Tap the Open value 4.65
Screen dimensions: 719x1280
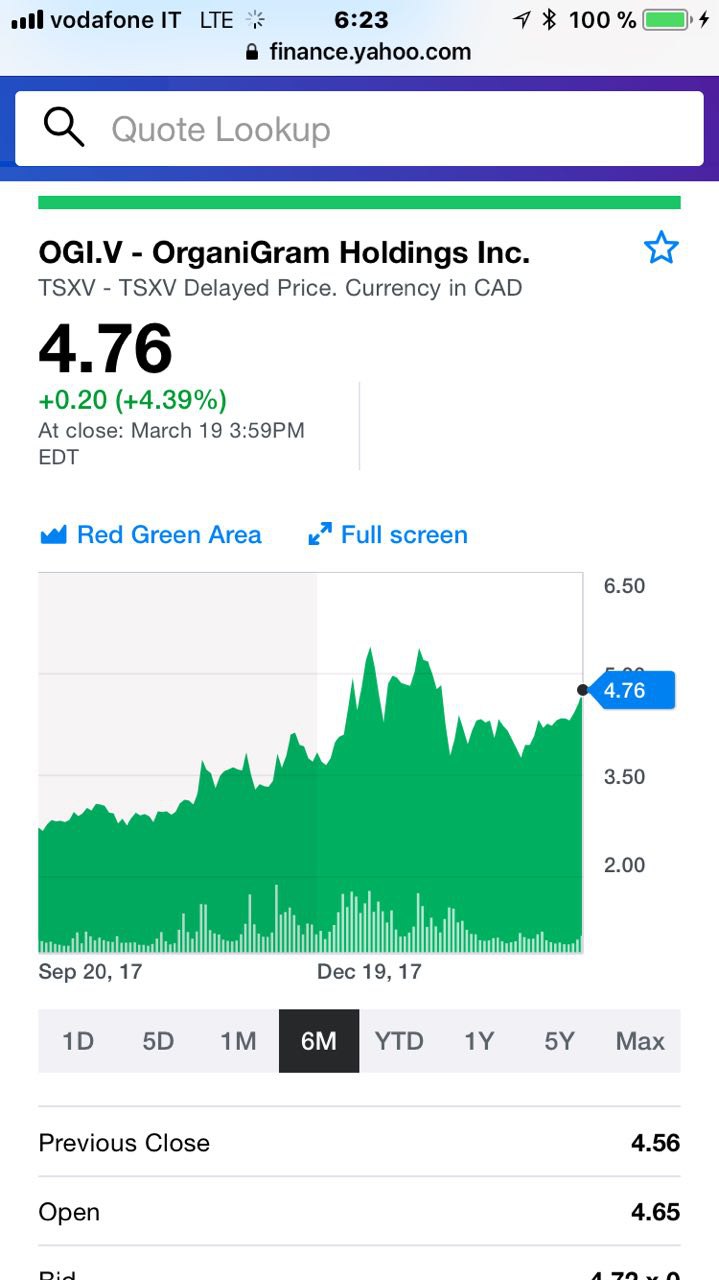pyautogui.click(x=656, y=1212)
